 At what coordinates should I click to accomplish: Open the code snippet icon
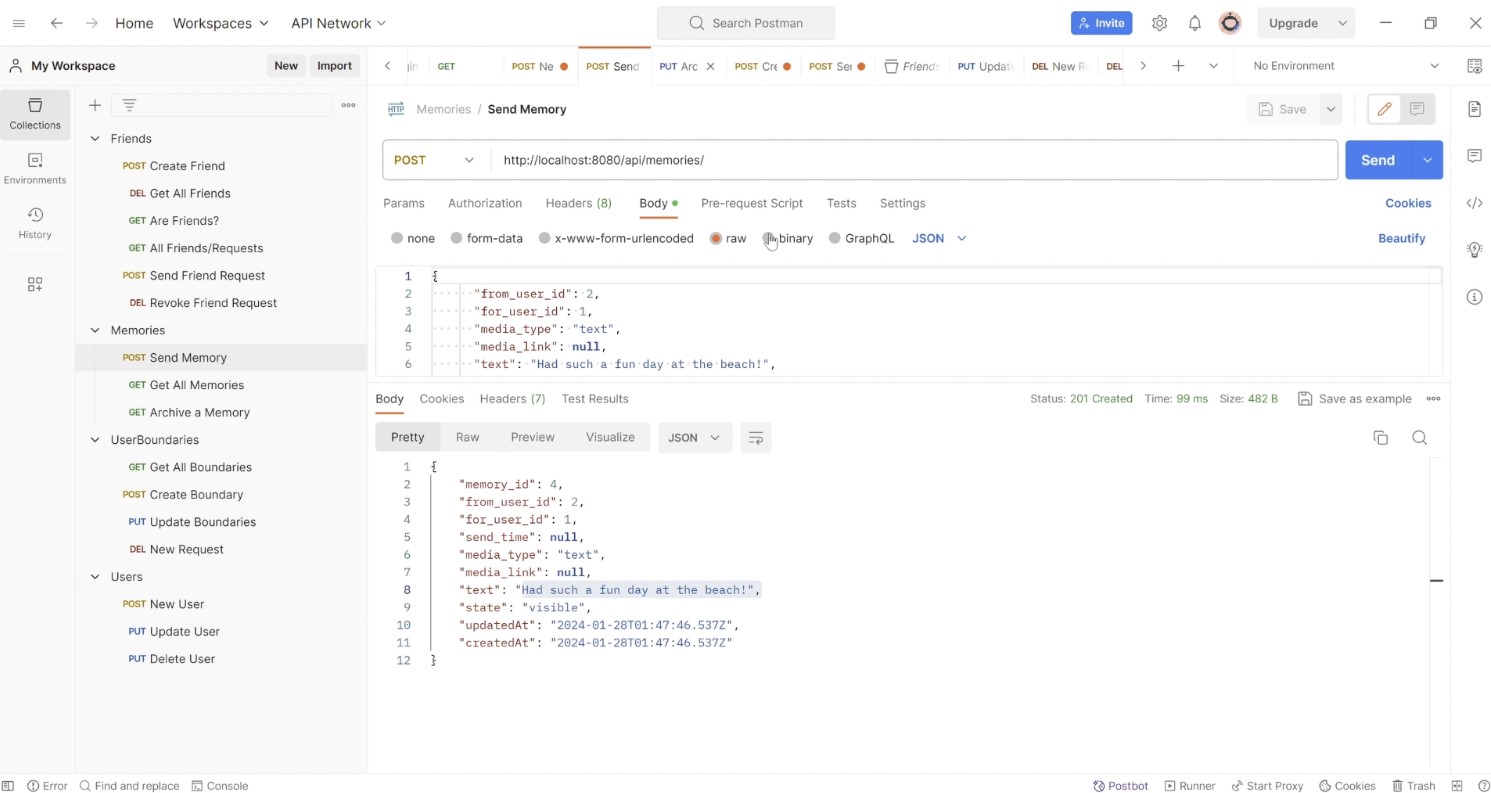click(1474, 203)
